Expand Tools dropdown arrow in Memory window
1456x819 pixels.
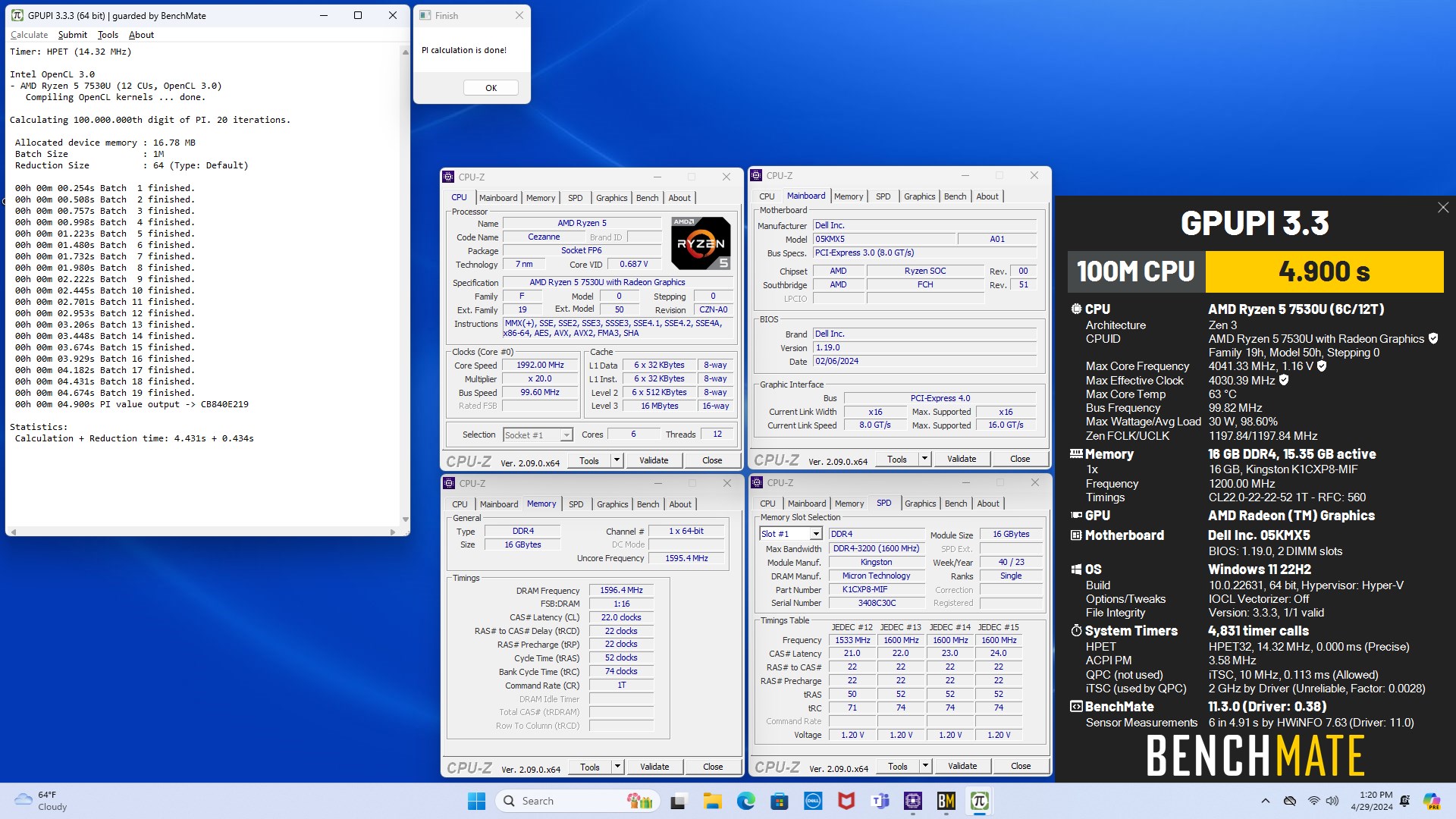pyautogui.click(x=617, y=767)
